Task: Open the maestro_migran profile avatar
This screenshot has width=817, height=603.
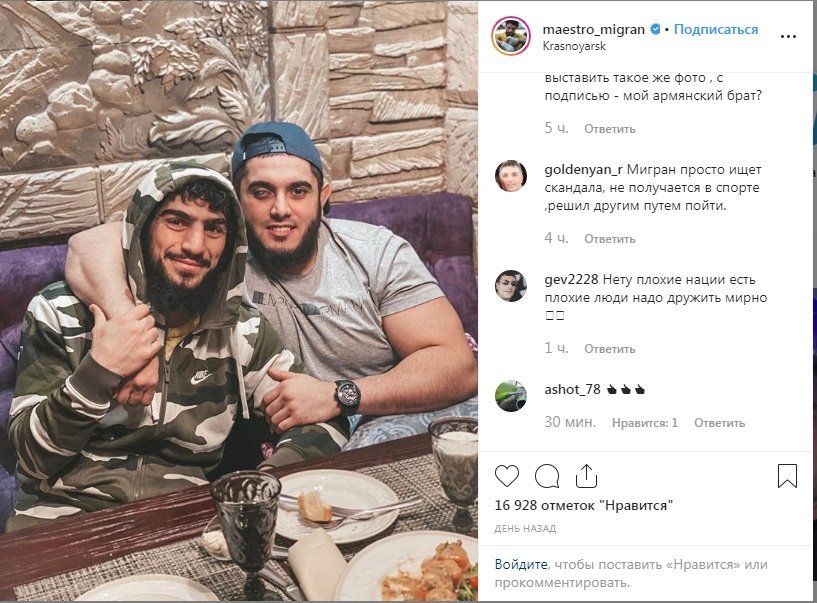Action: (x=511, y=36)
